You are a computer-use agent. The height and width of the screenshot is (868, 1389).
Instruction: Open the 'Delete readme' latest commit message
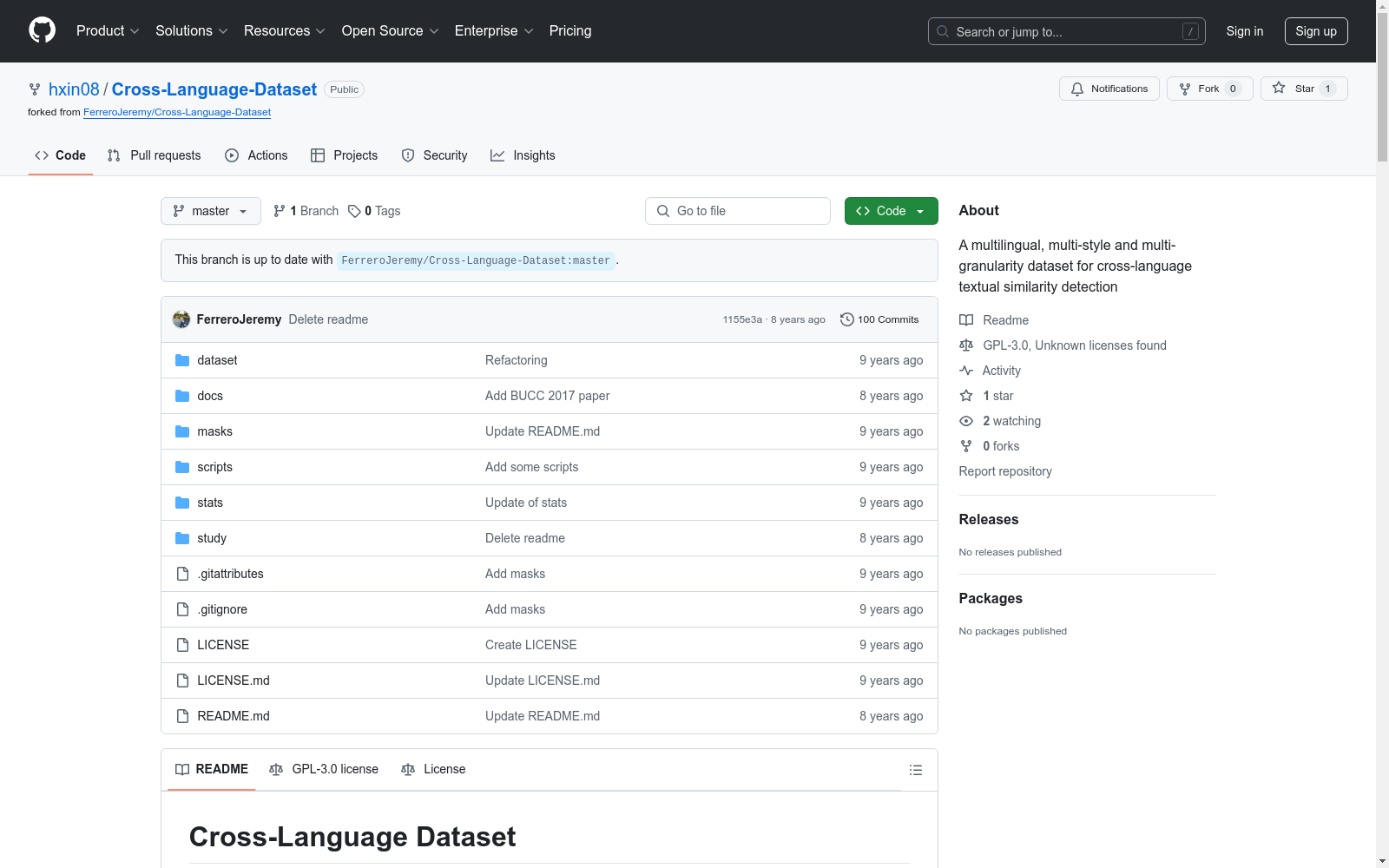[x=328, y=319]
